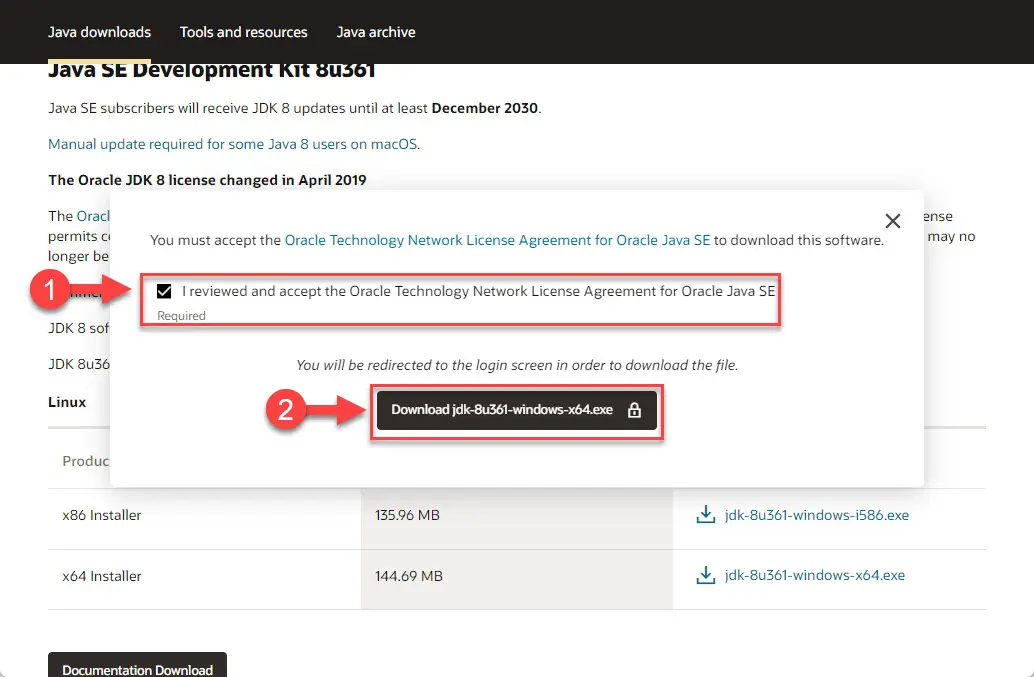The image size is (1034, 677).
Task: Click the Documentation Download button
Action: pos(137,666)
